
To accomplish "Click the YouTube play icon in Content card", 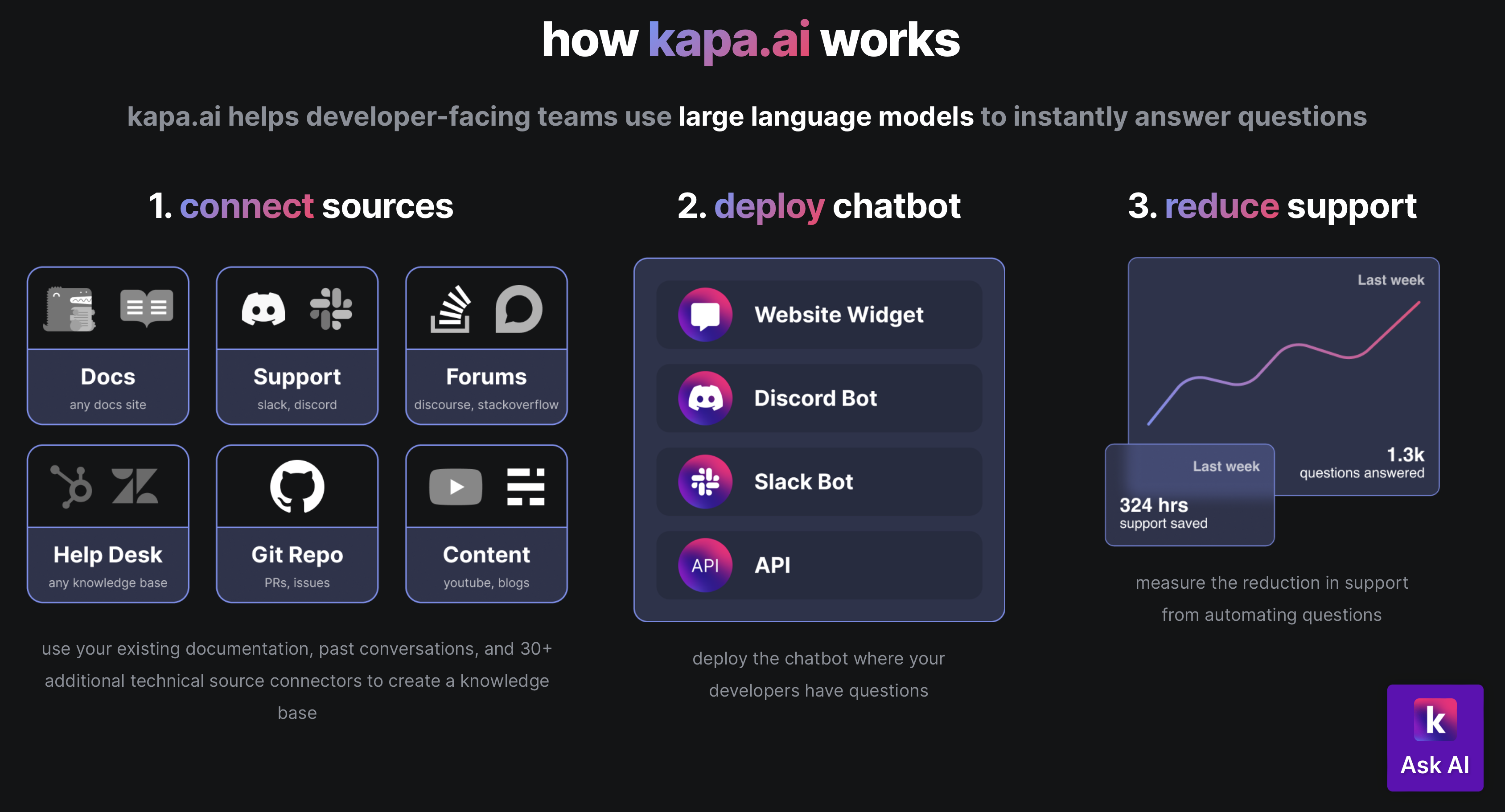I will [456, 487].
